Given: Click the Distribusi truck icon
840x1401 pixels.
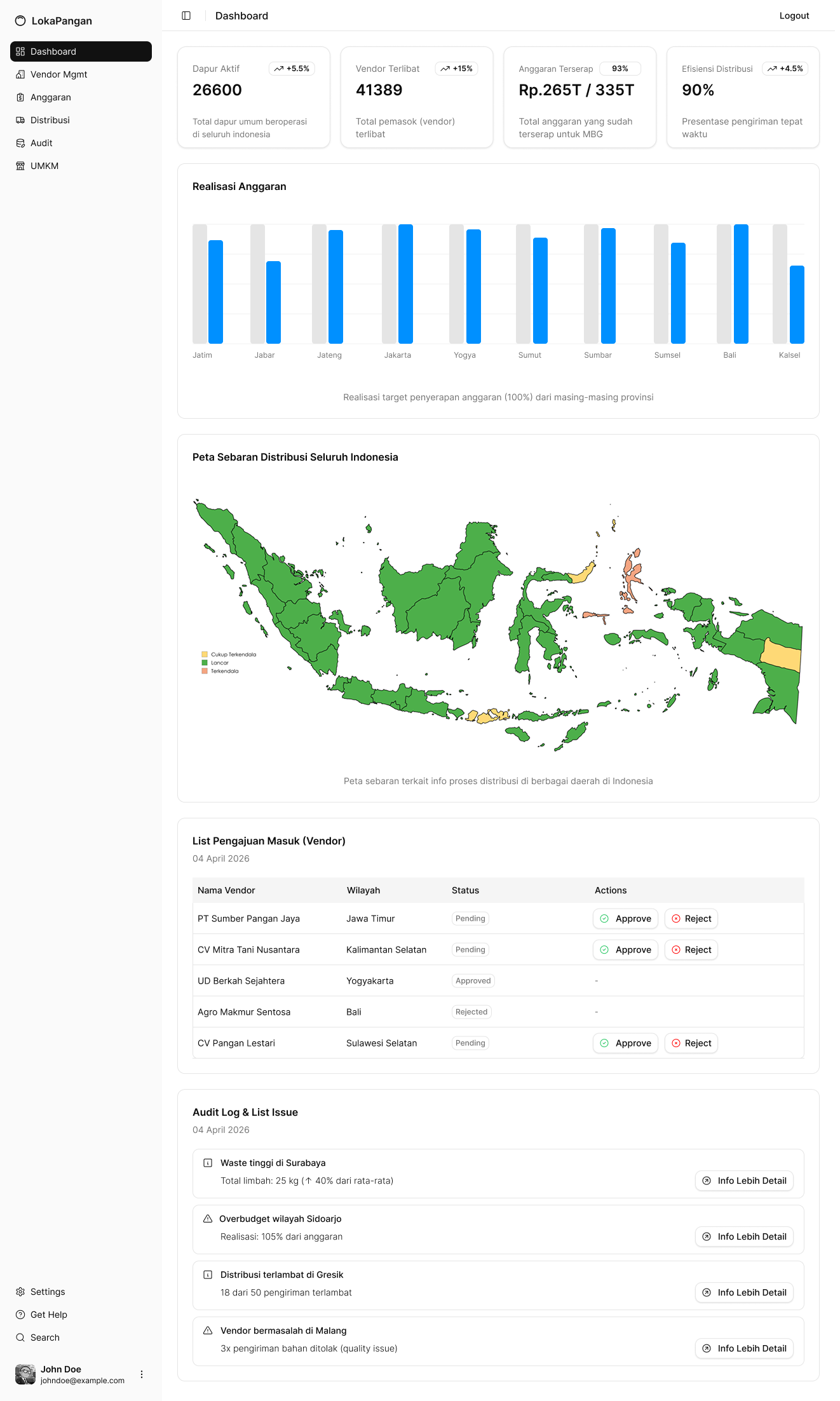Looking at the screenshot, I should (20, 119).
